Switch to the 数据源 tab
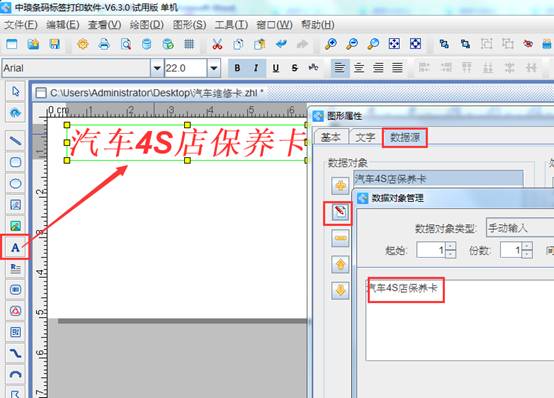The width and height of the screenshot is (554, 398). (x=405, y=137)
